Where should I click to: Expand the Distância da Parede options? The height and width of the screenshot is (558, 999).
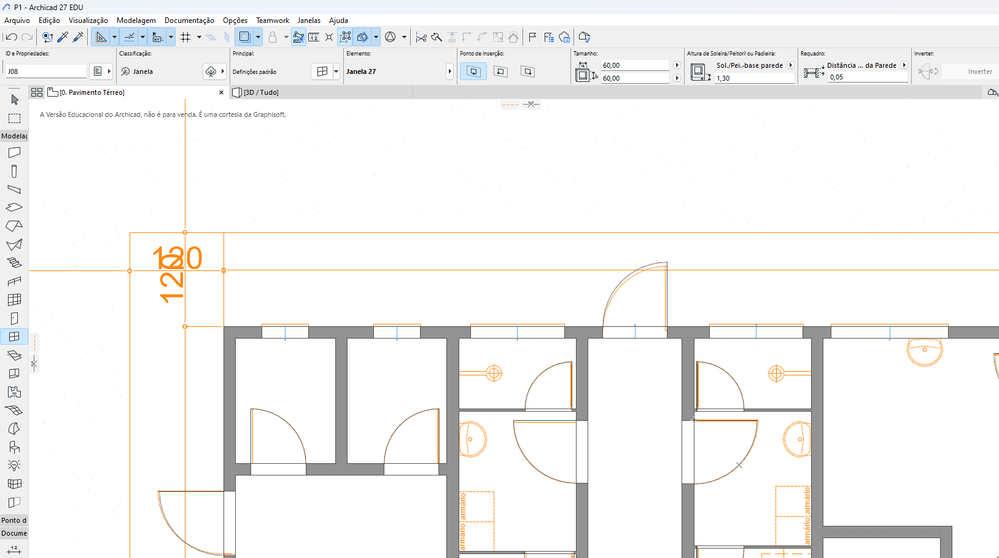click(x=904, y=66)
